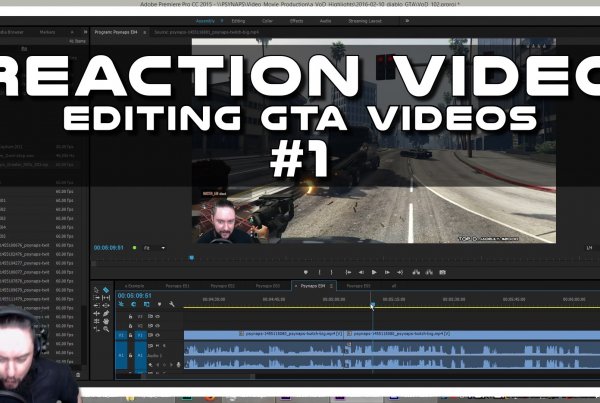Click the Go to In point button
Viewport: 600px width, 403px height.
[349, 272]
